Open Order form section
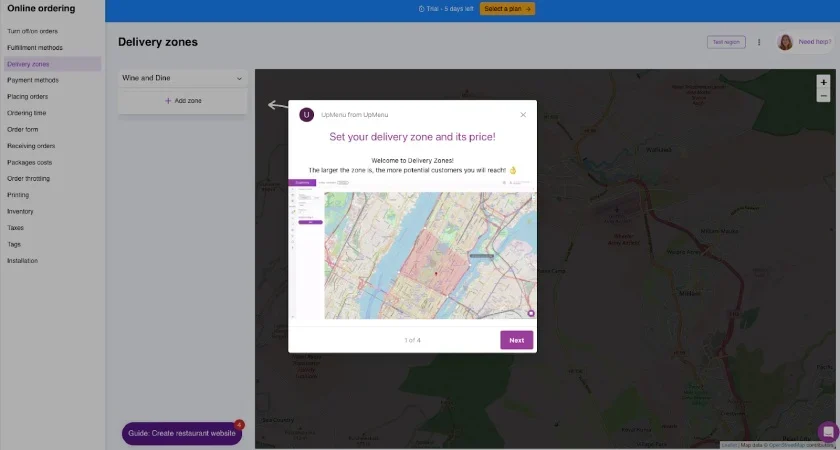 coord(22,129)
